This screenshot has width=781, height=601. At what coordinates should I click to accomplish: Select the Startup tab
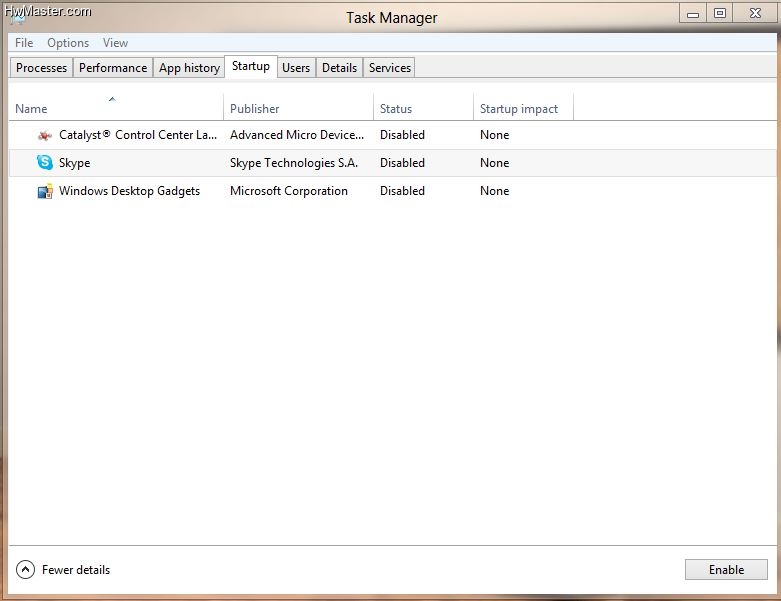tap(251, 66)
